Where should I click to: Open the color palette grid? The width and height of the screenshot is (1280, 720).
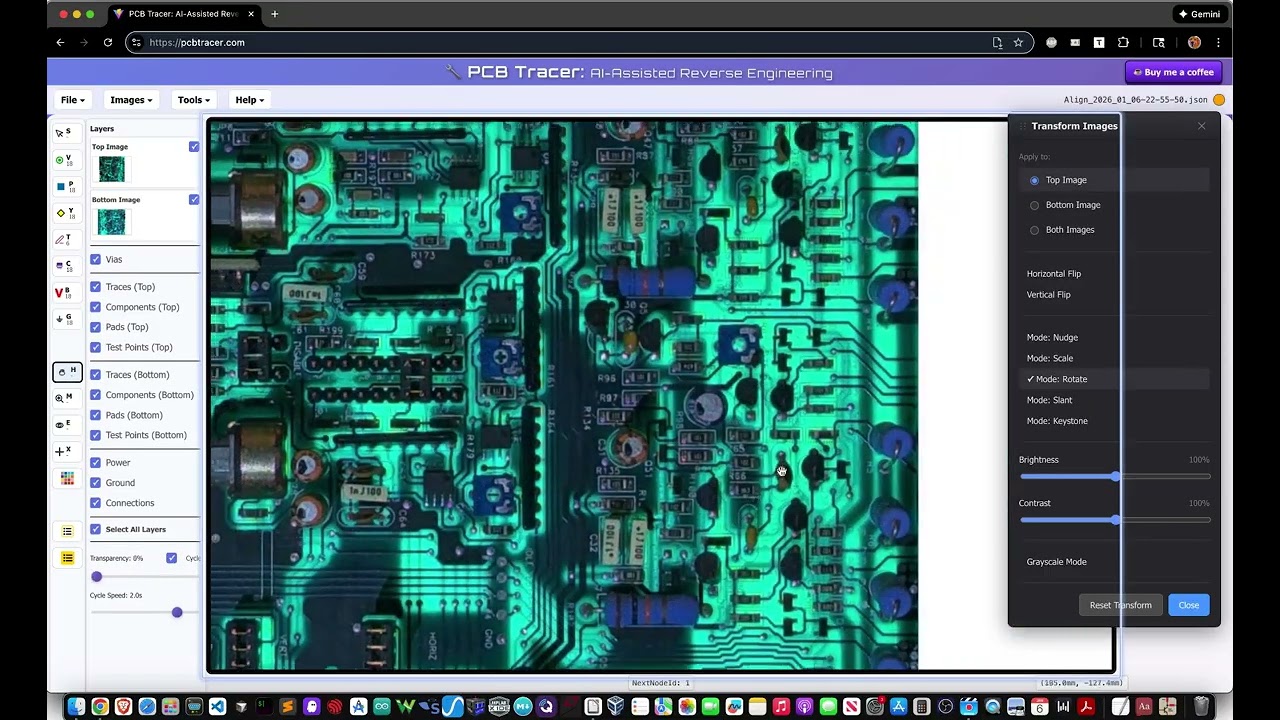[67, 479]
